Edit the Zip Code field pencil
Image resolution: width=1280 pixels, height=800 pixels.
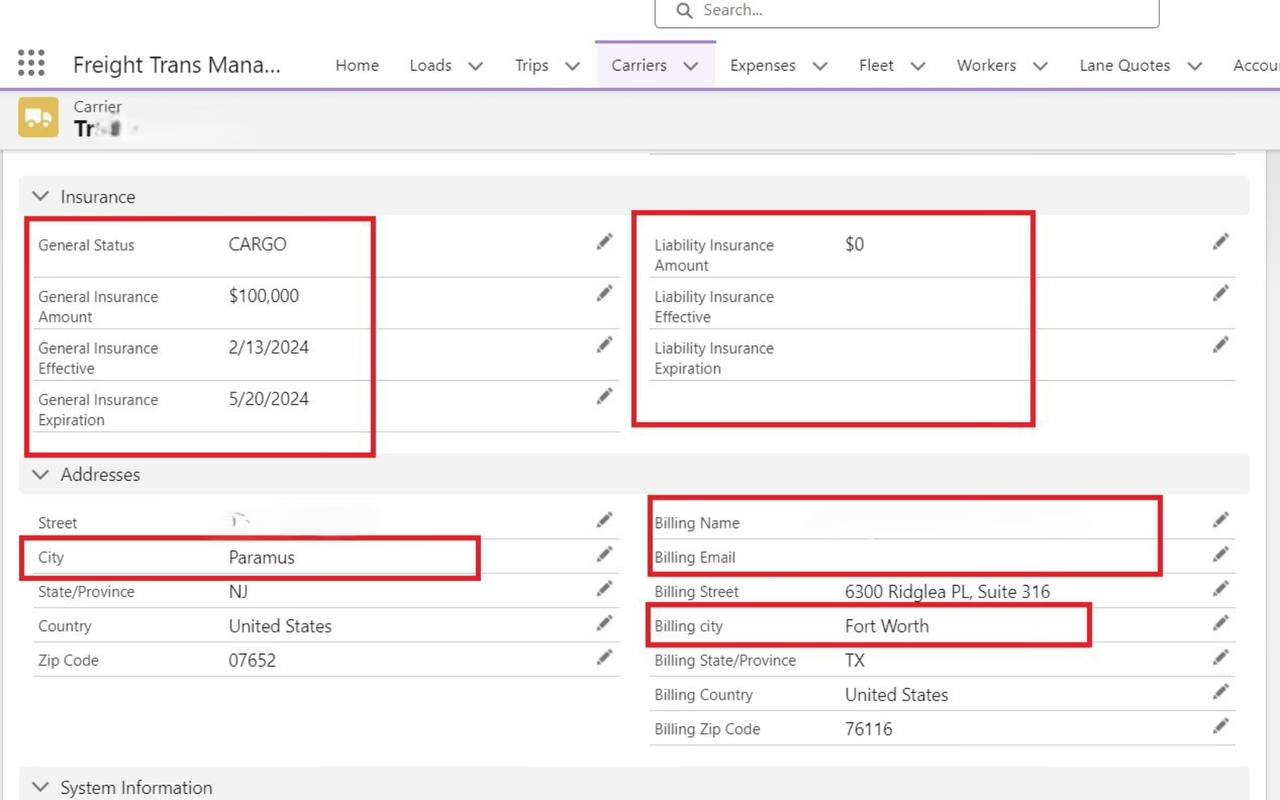click(x=604, y=657)
